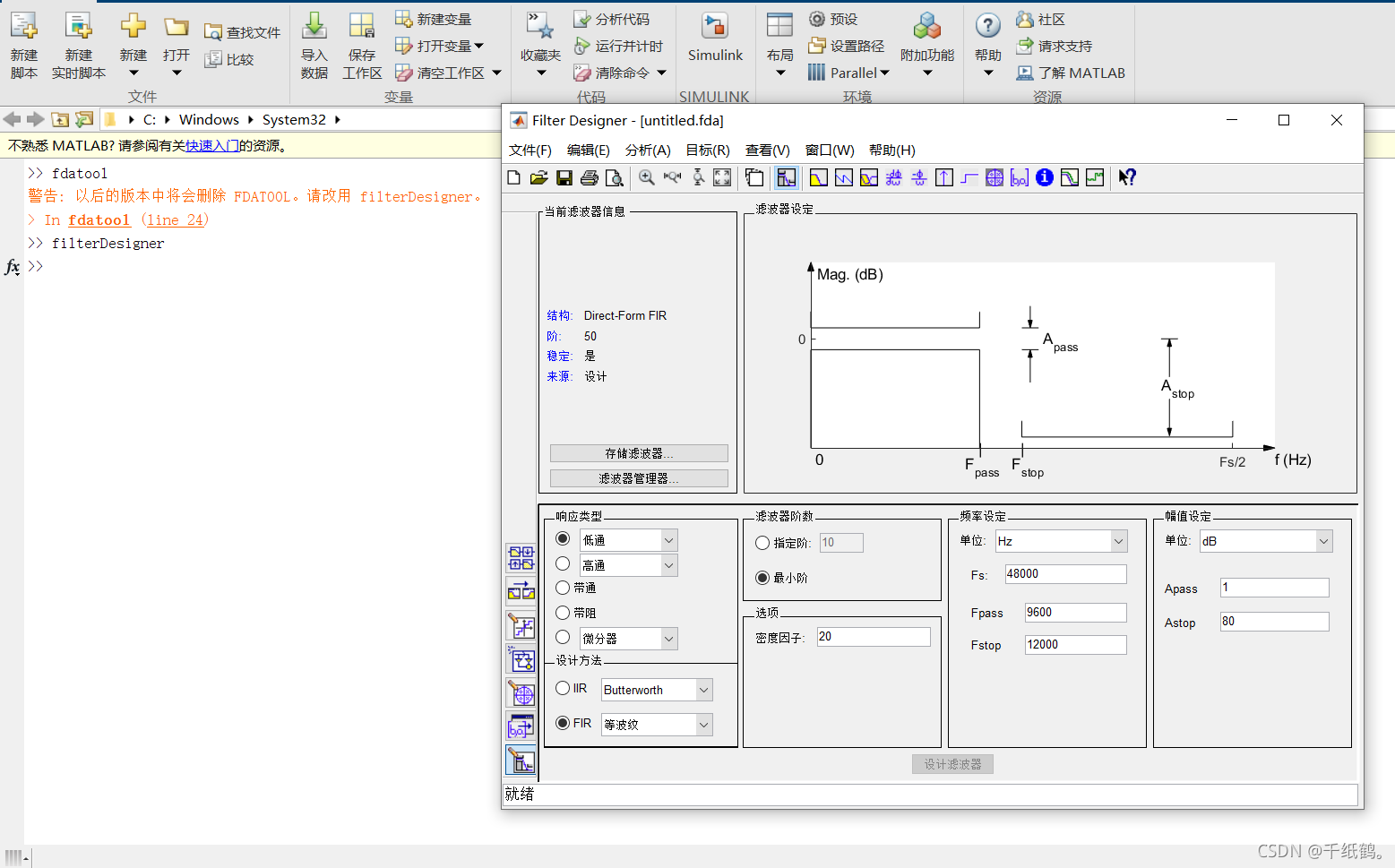Select the 微分器 differentiator radio button
Image resolution: width=1395 pixels, height=868 pixels.
pos(563,637)
